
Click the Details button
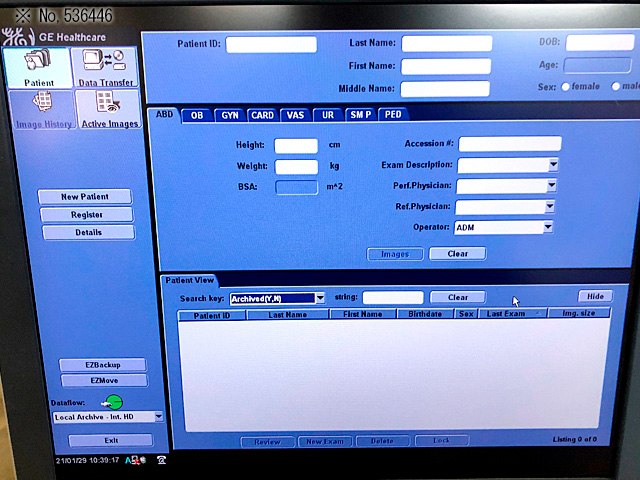click(89, 233)
